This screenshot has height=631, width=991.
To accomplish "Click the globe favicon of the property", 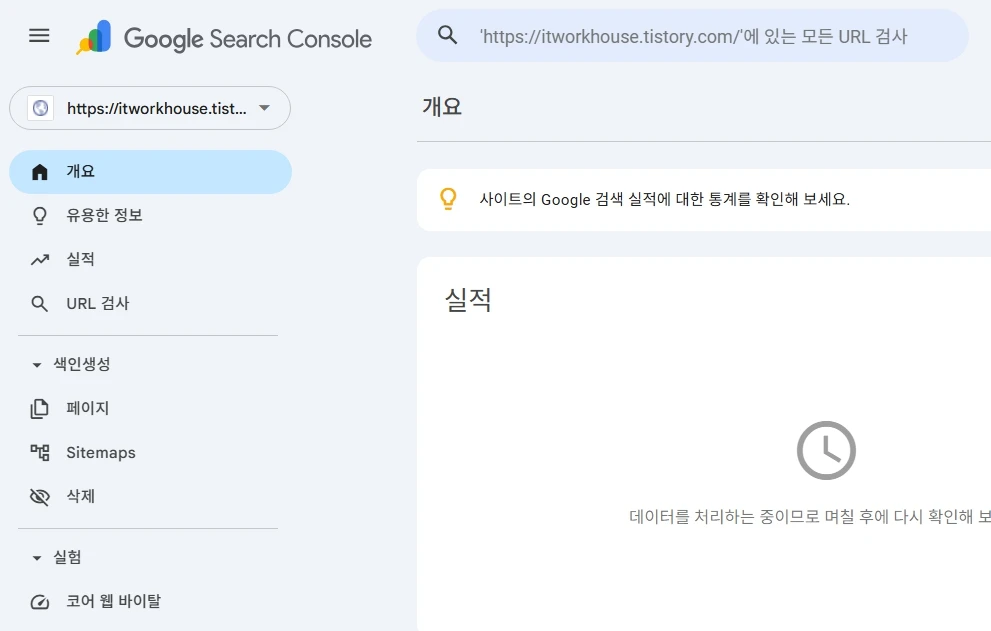I will point(40,108).
